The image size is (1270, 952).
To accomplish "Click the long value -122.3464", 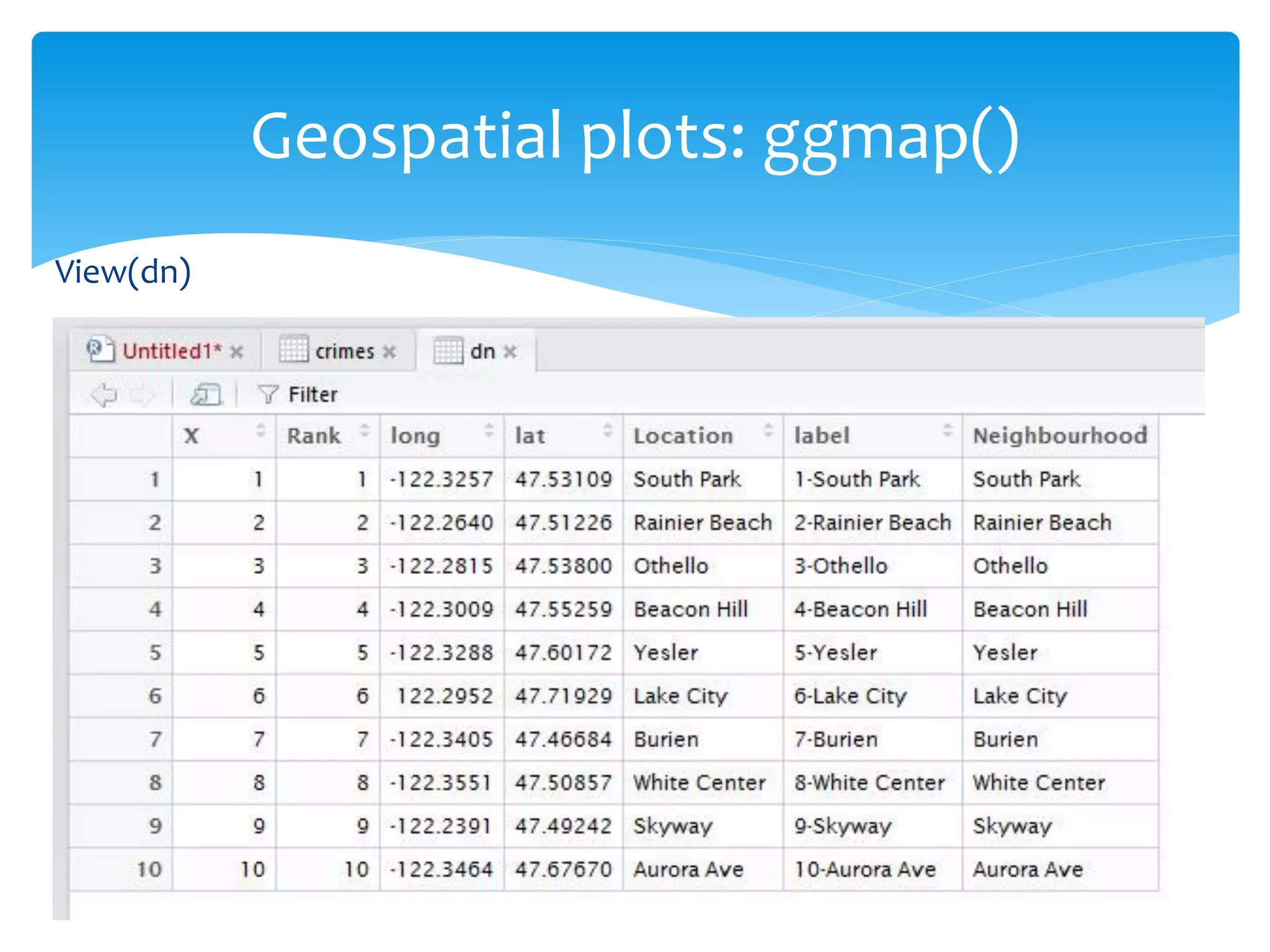I will (441, 870).
